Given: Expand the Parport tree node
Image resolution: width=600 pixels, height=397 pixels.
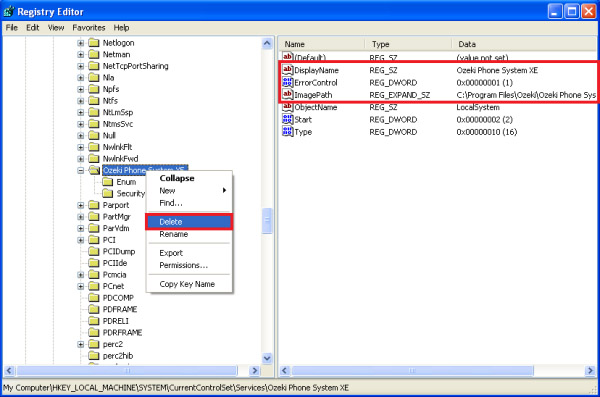Looking at the screenshot, I should point(80,205).
